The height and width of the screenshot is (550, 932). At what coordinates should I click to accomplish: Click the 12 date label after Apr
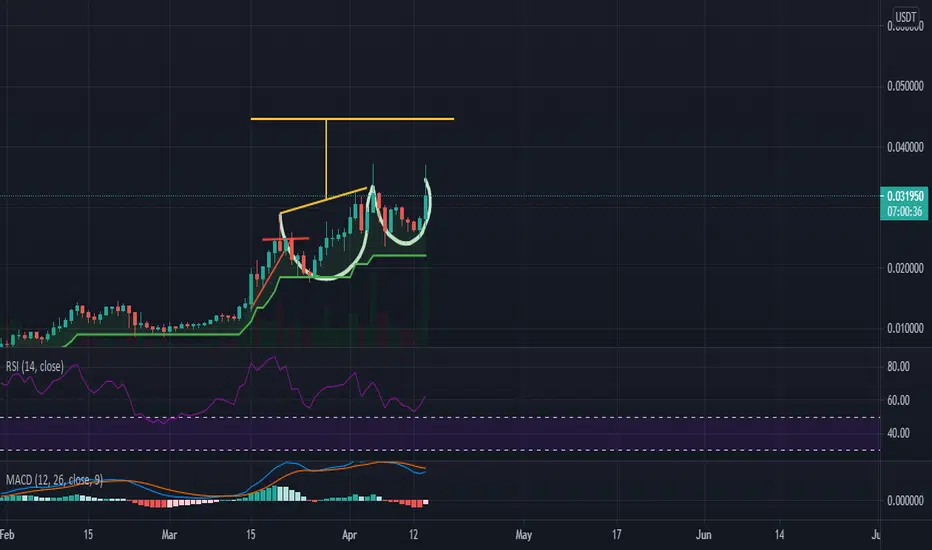coord(414,535)
